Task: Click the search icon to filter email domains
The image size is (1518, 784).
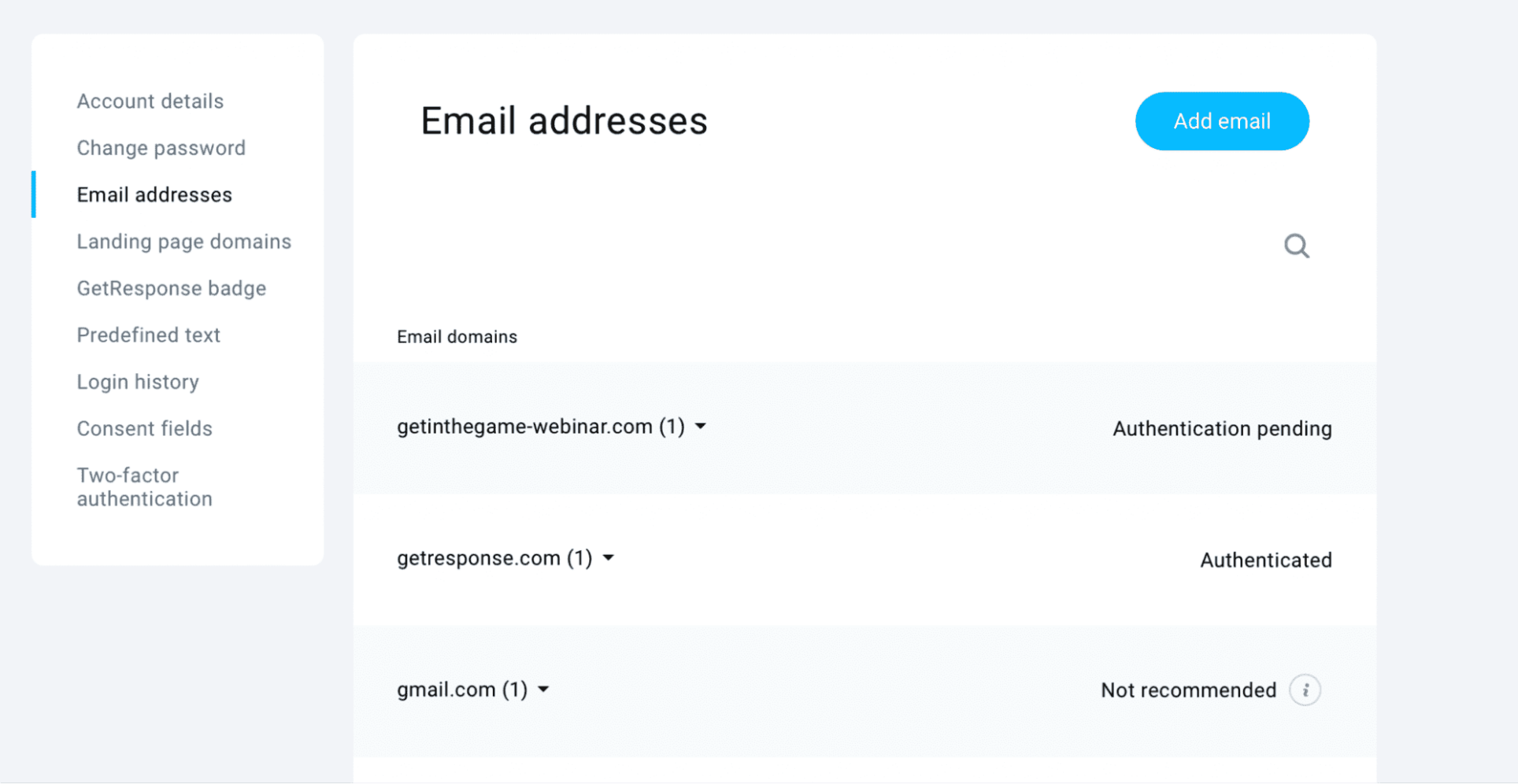Action: [1296, 246]
